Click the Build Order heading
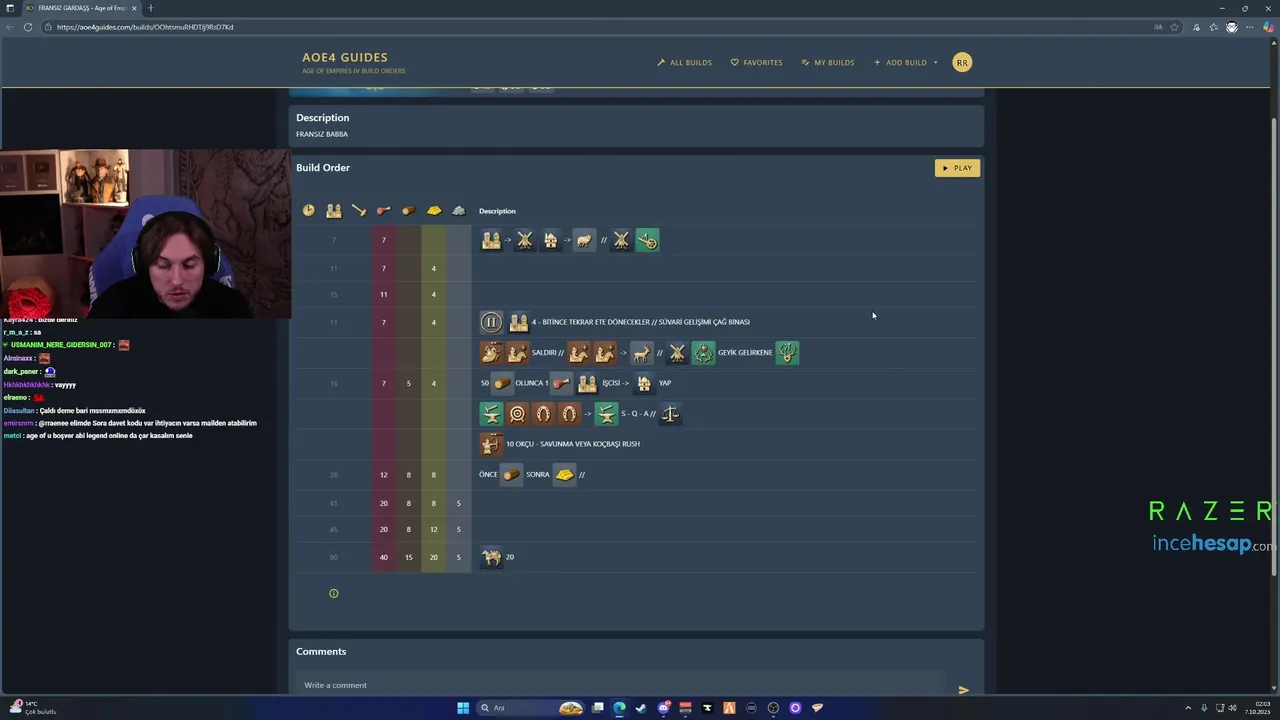Screen dimensions: 1280x720 pos(323,168)
